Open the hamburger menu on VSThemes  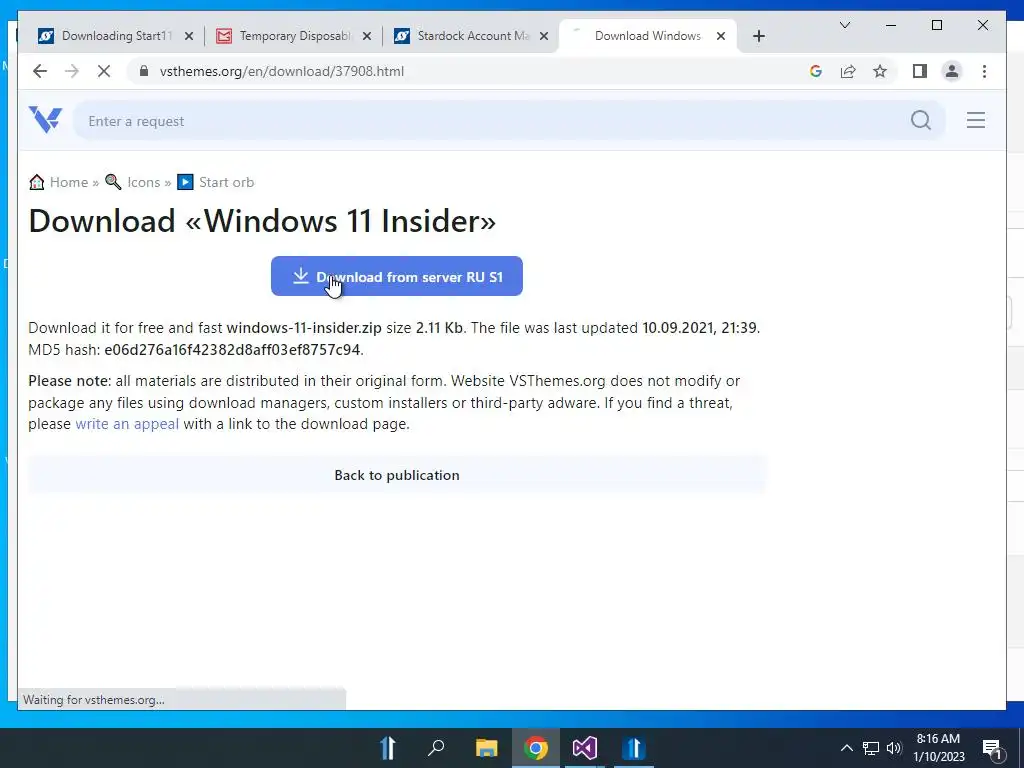[x=976, y=120]
